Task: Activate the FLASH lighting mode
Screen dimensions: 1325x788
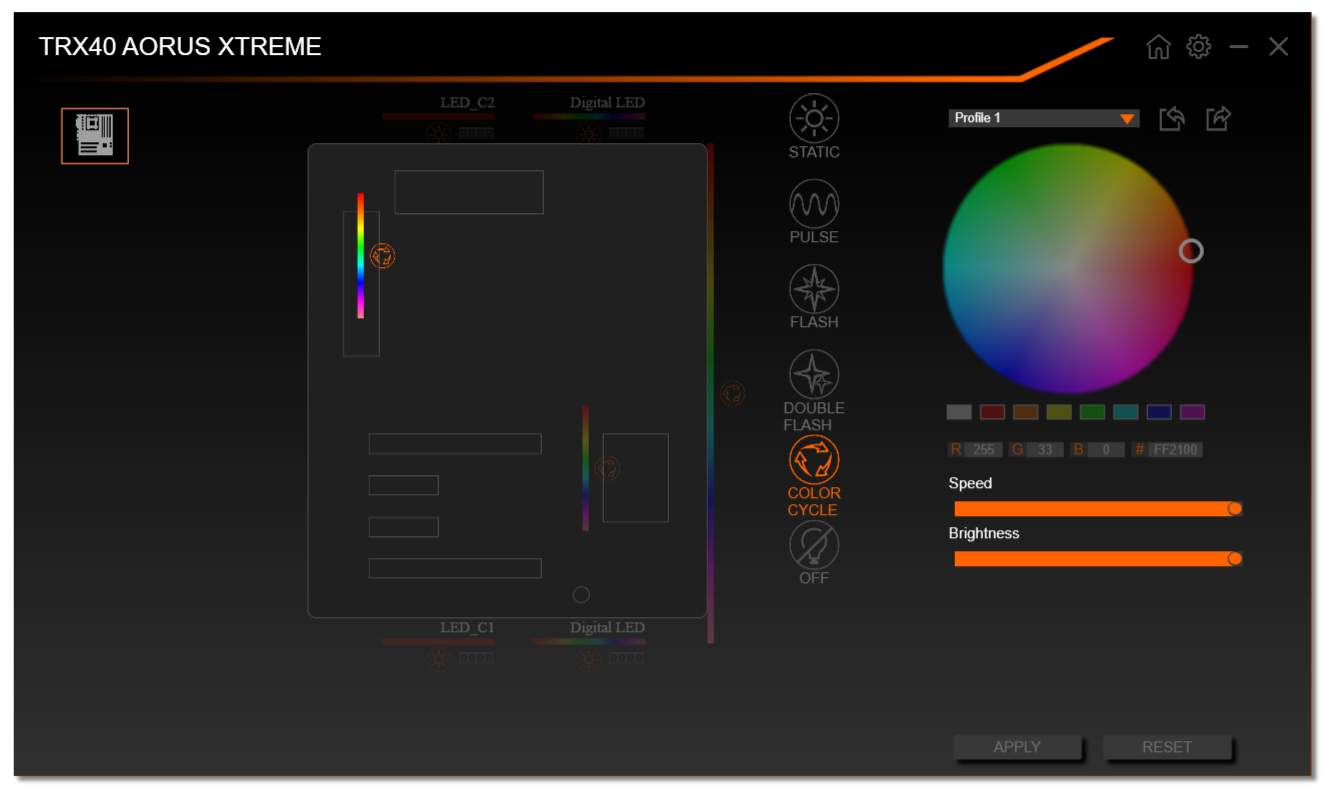Action: pos(814,297)
